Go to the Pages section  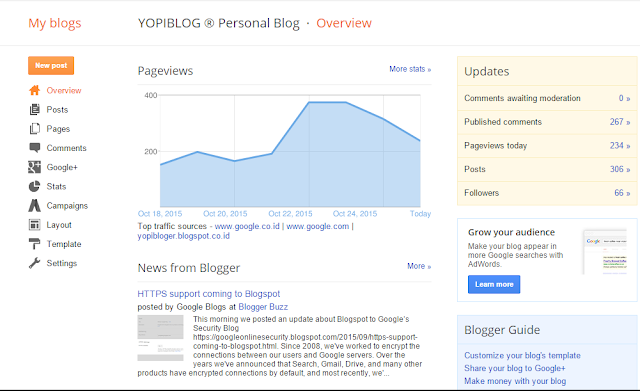click(58, 129)
